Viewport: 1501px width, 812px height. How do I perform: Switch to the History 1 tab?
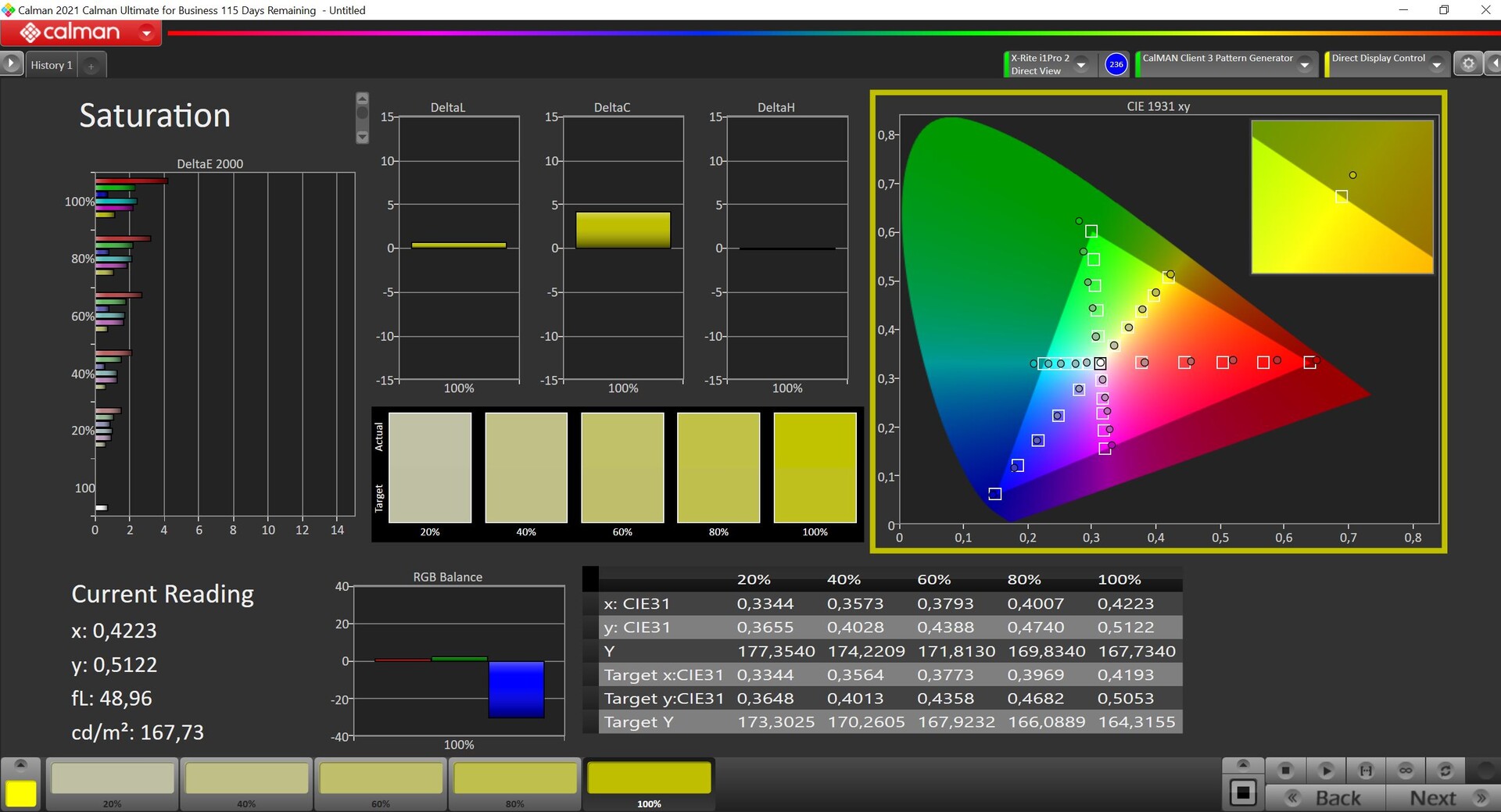[x=52, y=66]
